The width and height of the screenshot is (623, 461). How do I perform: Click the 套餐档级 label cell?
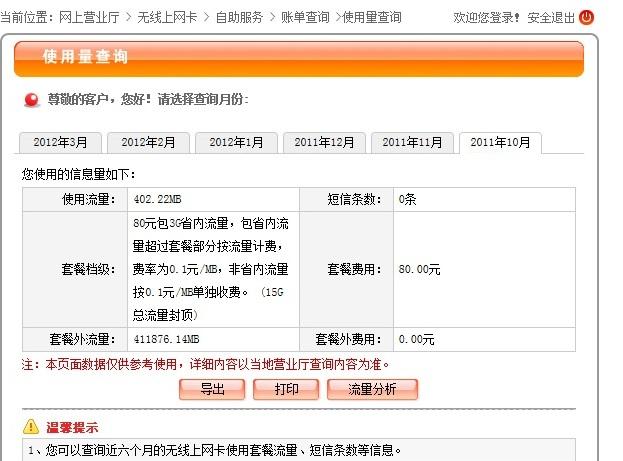[75, 269]
